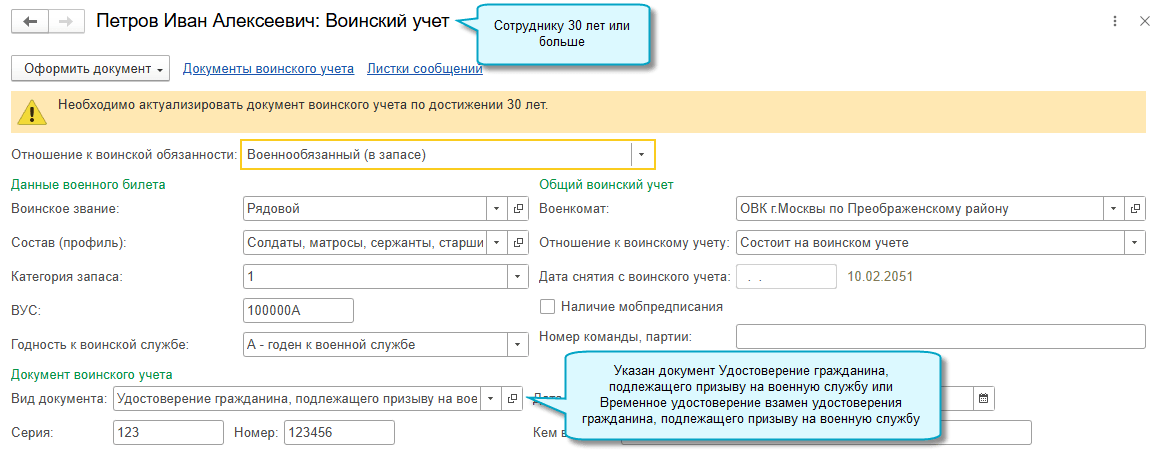Image resolution: width=1150 pixels, height=450 pixels.
Task: Expand the Воинское звание dropdown arrow
Action: tap(497, 209)
